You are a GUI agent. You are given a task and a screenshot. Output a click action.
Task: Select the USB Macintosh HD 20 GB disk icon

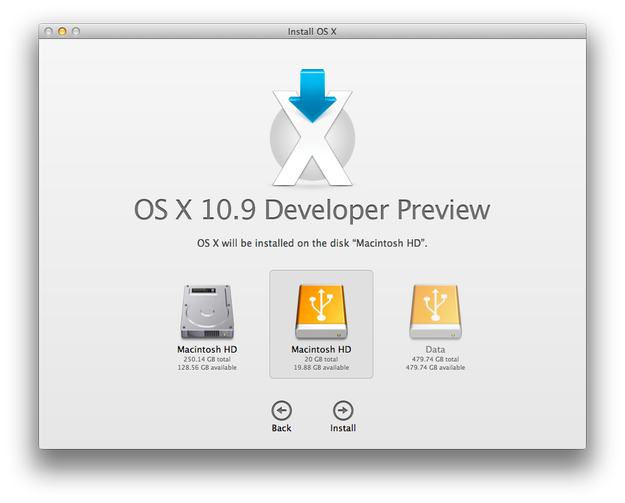321,312
